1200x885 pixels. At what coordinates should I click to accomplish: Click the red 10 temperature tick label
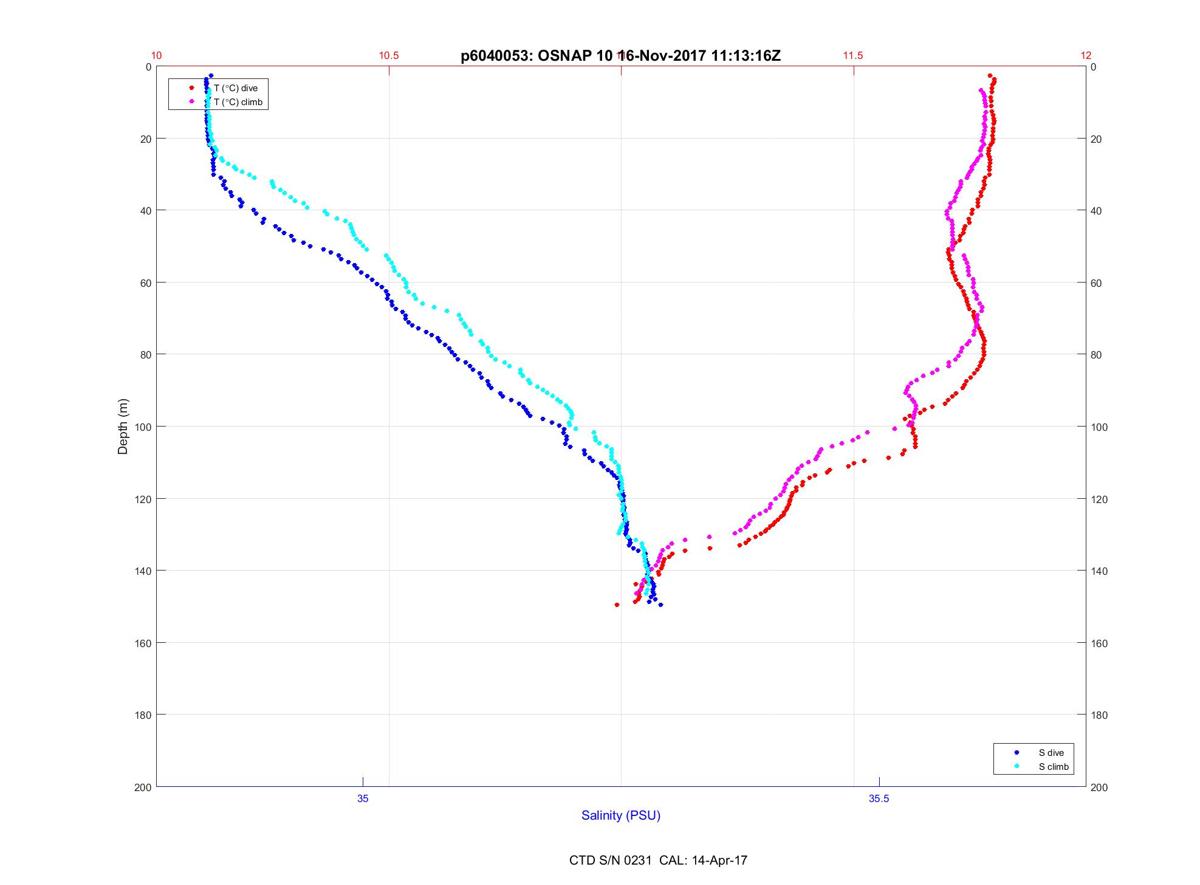157,56
